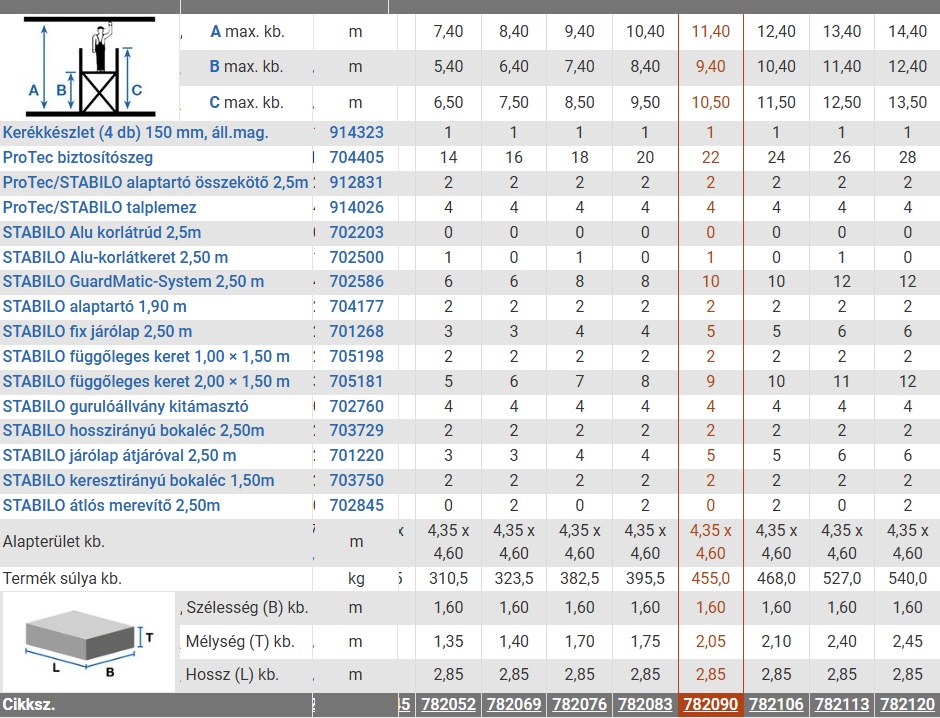Select the B max value 5,40
940x718 pixels.
[x=448, y=67]
